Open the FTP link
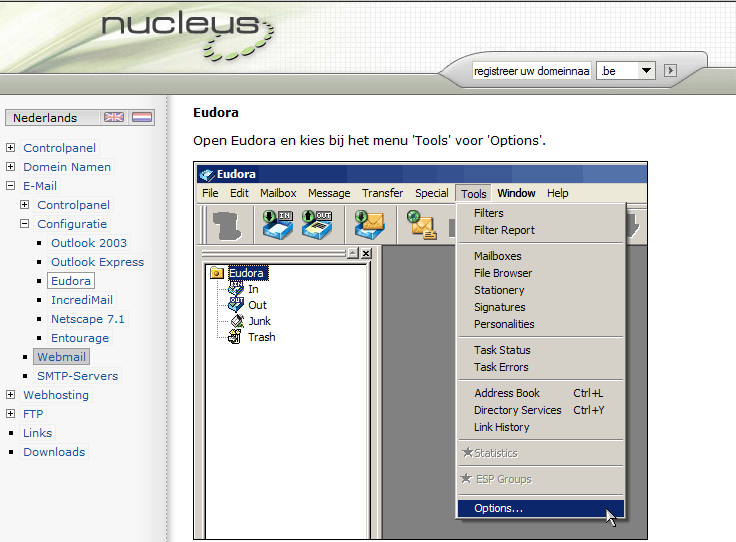This screenshot has height=542, width=736. 33,414
